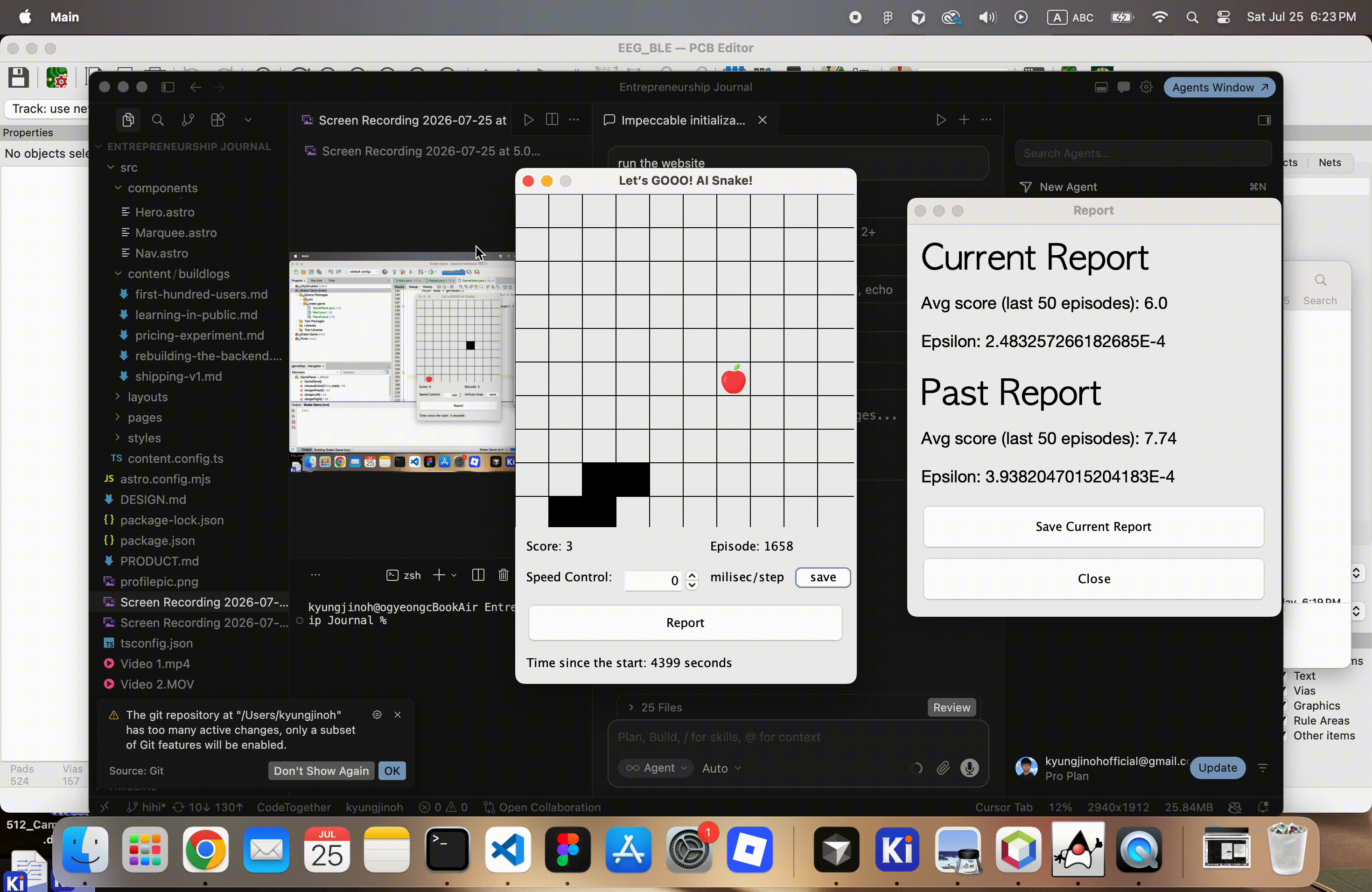Open the new terminal profile dropdown arrow
1372x892 pixels.
coord(454,575)
